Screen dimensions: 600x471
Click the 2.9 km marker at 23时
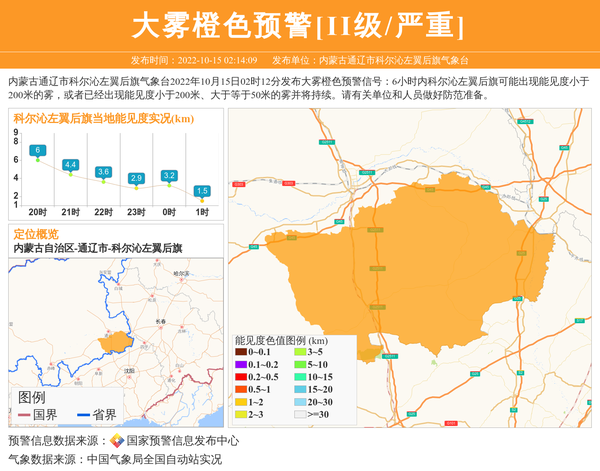tap(136, 178)
